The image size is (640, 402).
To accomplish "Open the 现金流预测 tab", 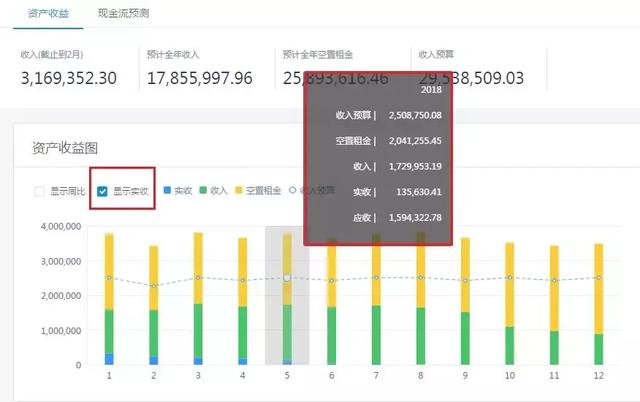I will point(126,13).
